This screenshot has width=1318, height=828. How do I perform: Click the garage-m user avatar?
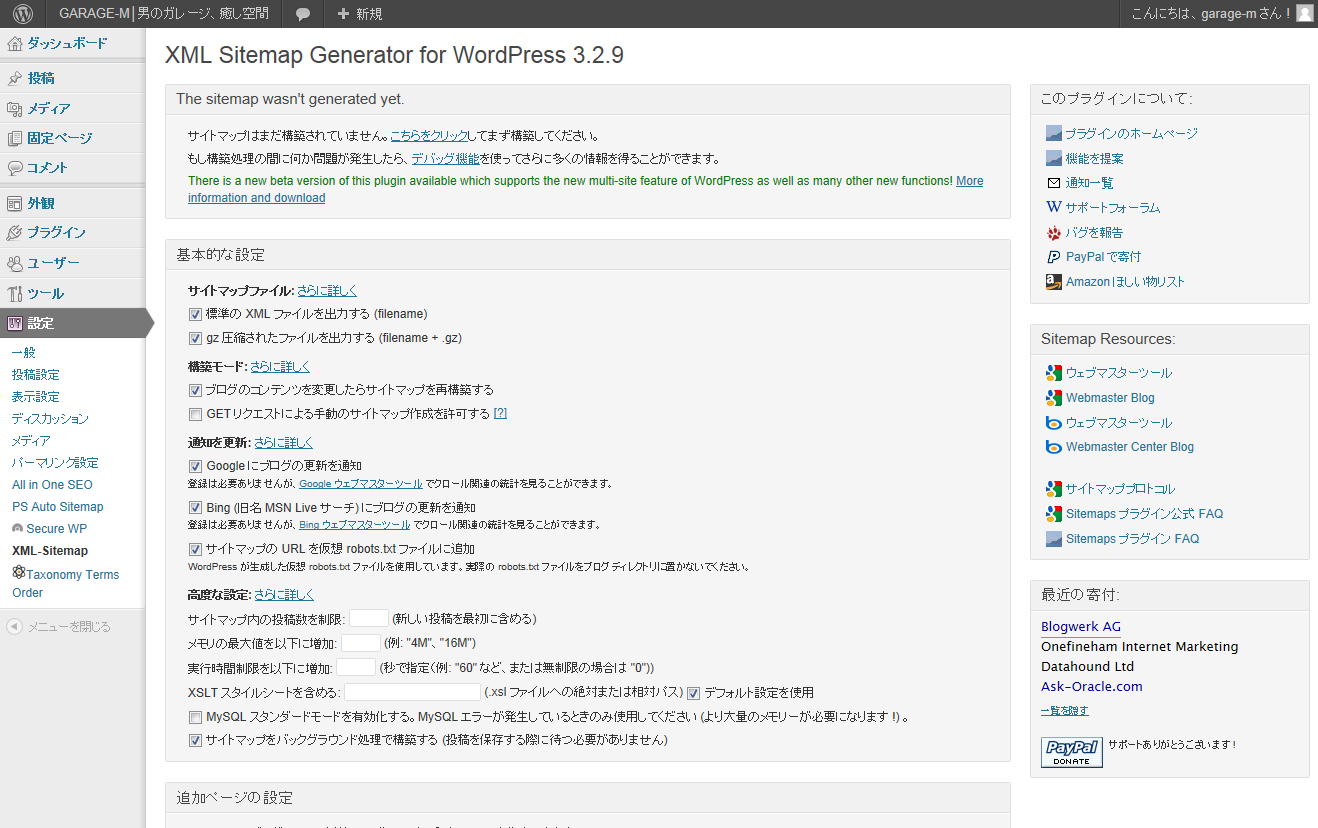(x=1304, y=14)
